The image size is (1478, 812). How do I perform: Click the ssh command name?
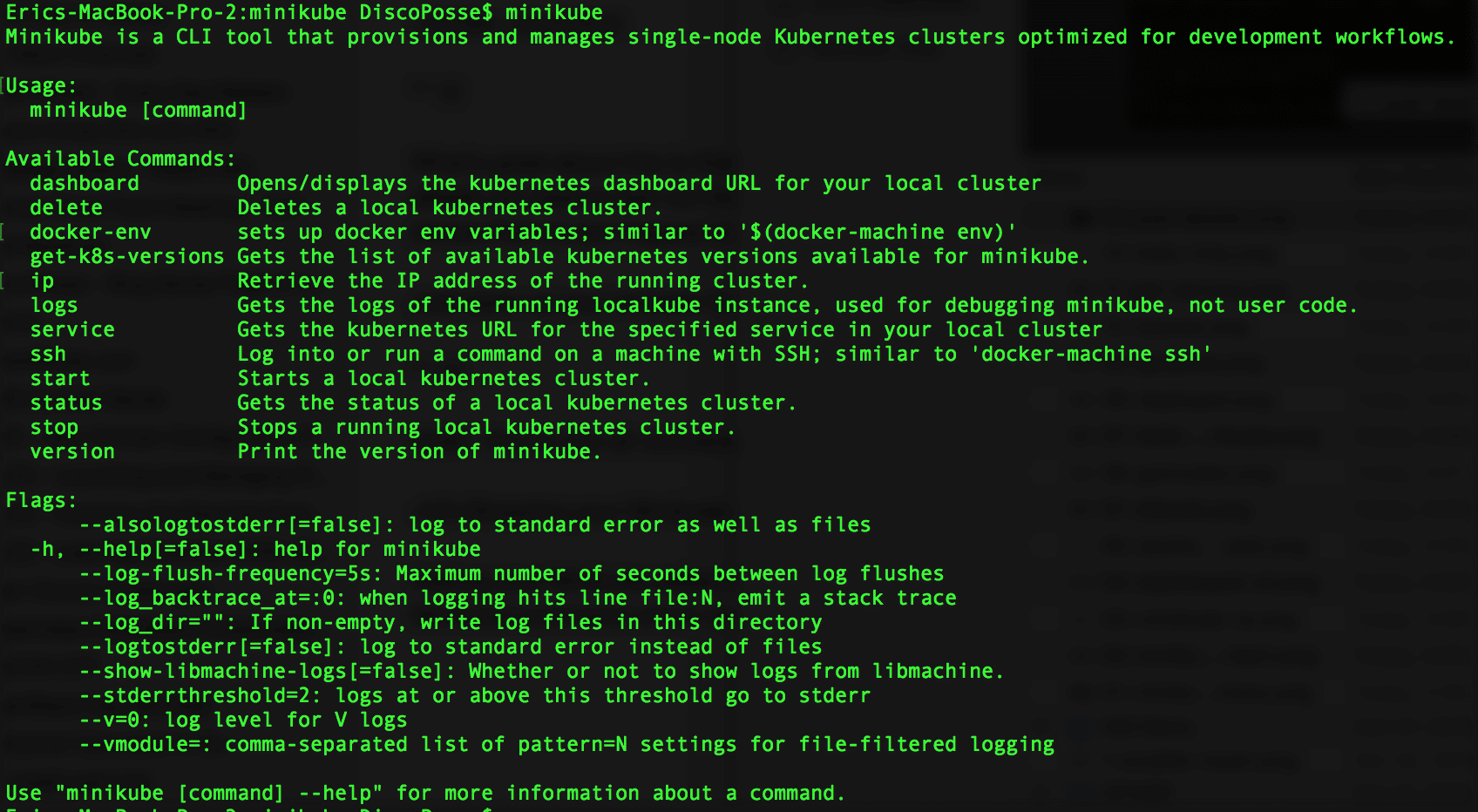click(x=48, y=354)
